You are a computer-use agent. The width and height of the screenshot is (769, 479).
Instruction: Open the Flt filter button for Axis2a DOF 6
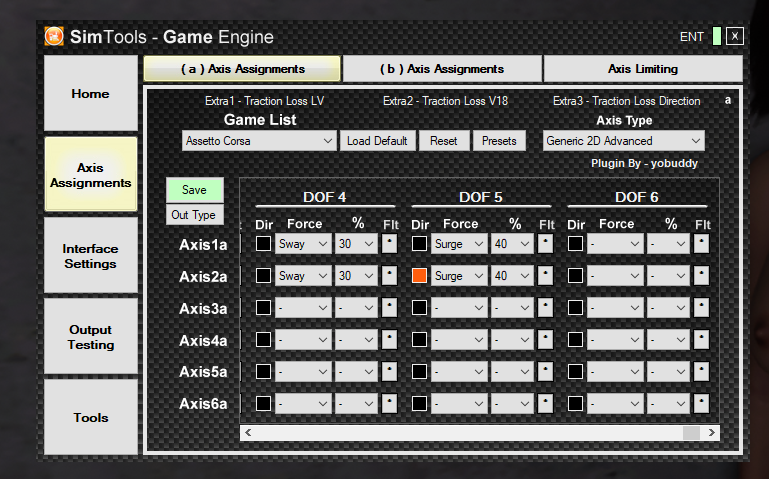coord(701,276)
